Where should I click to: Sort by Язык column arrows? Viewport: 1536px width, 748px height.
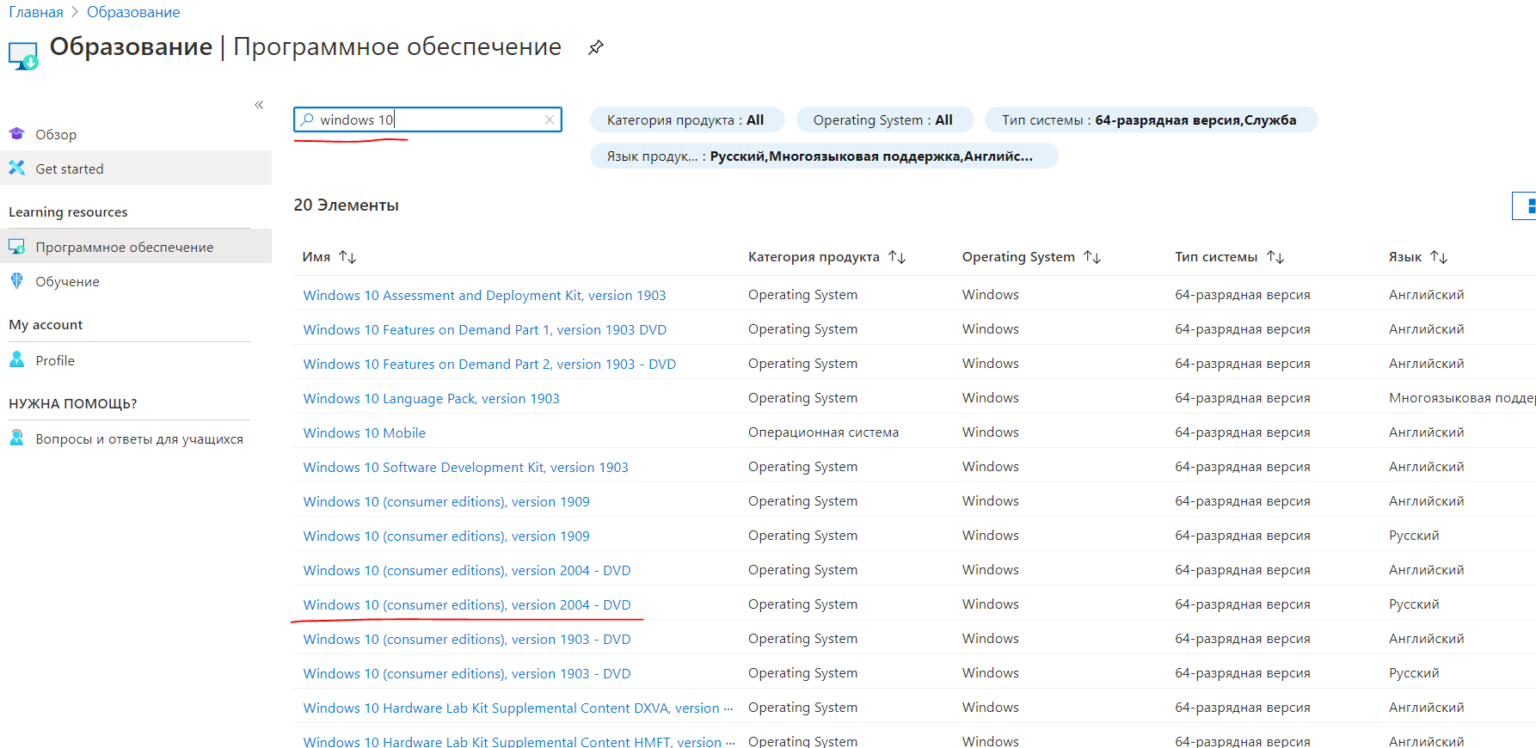1439,257
